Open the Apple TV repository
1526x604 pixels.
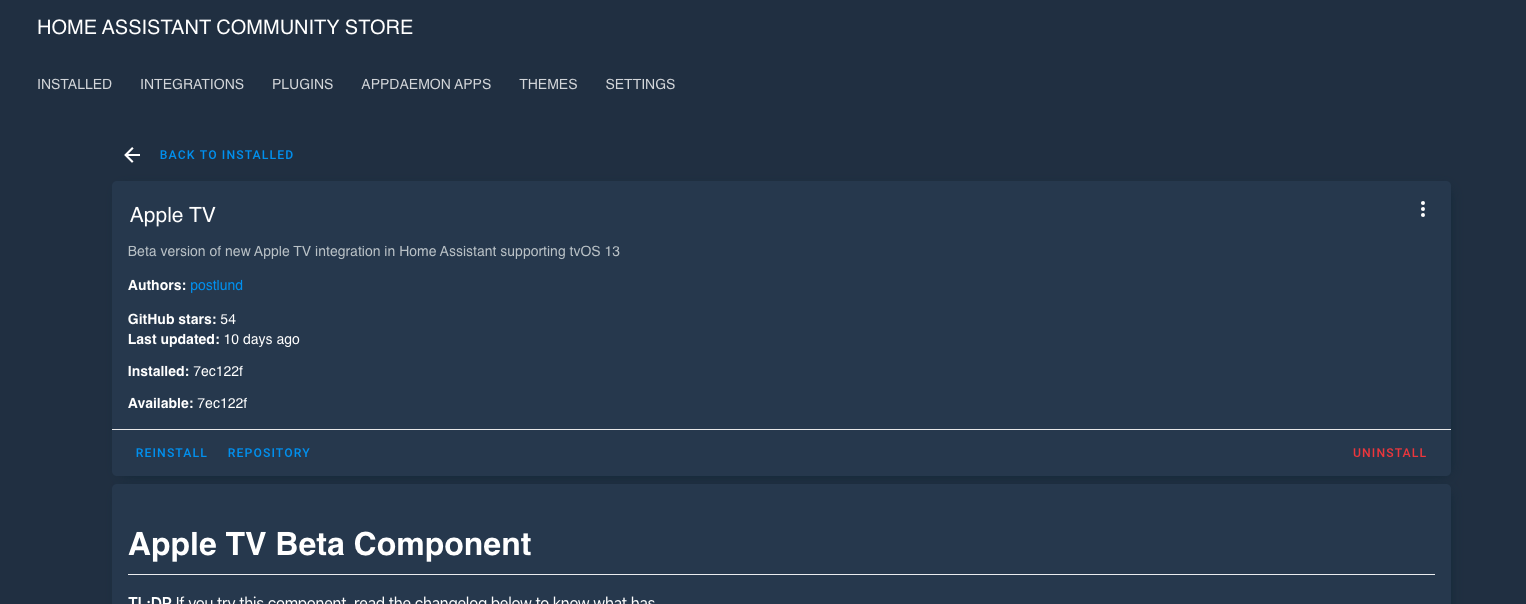pyautogui.click(x=268, y=452)
